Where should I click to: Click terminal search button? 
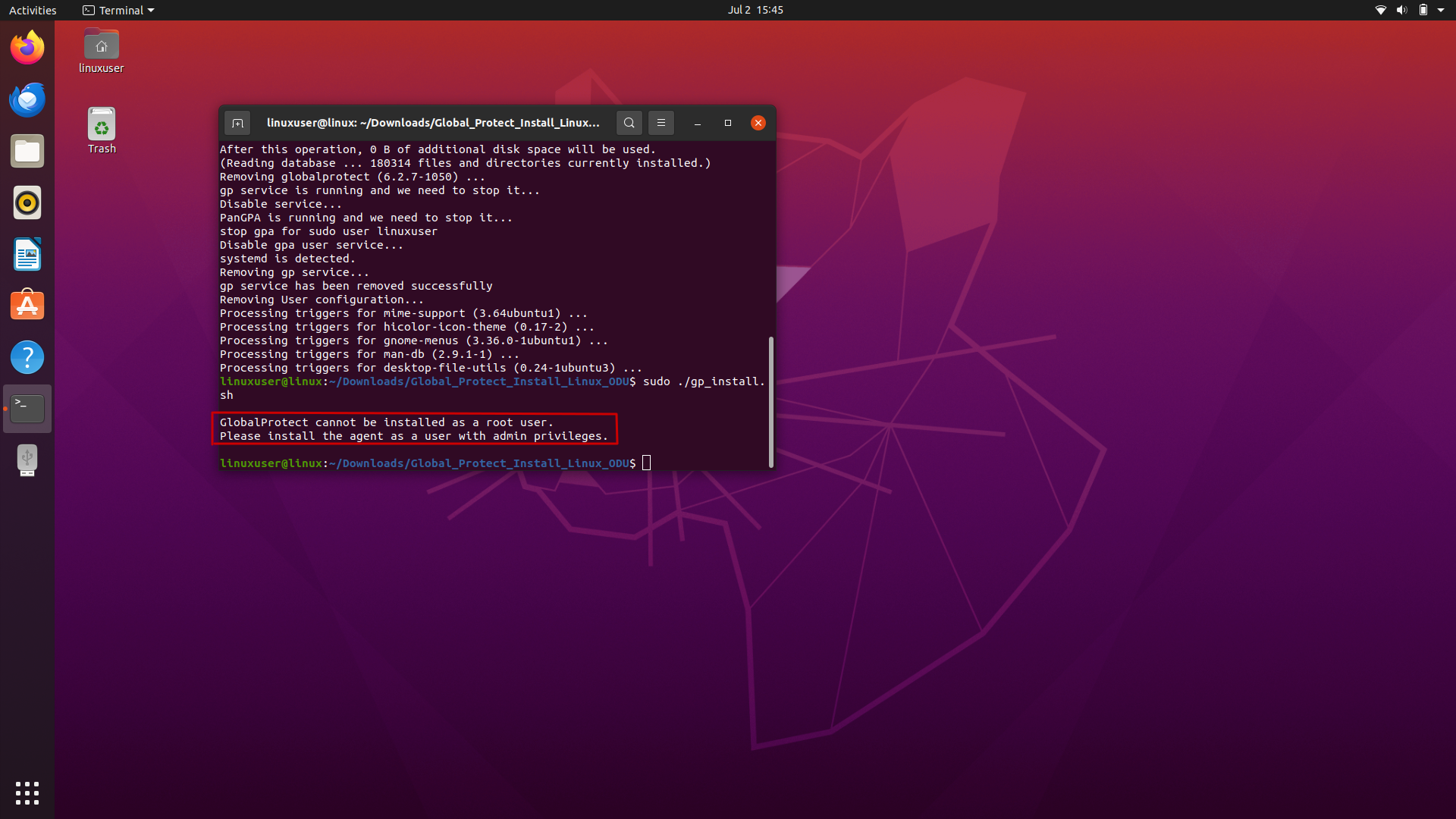[x=629, y=123]
